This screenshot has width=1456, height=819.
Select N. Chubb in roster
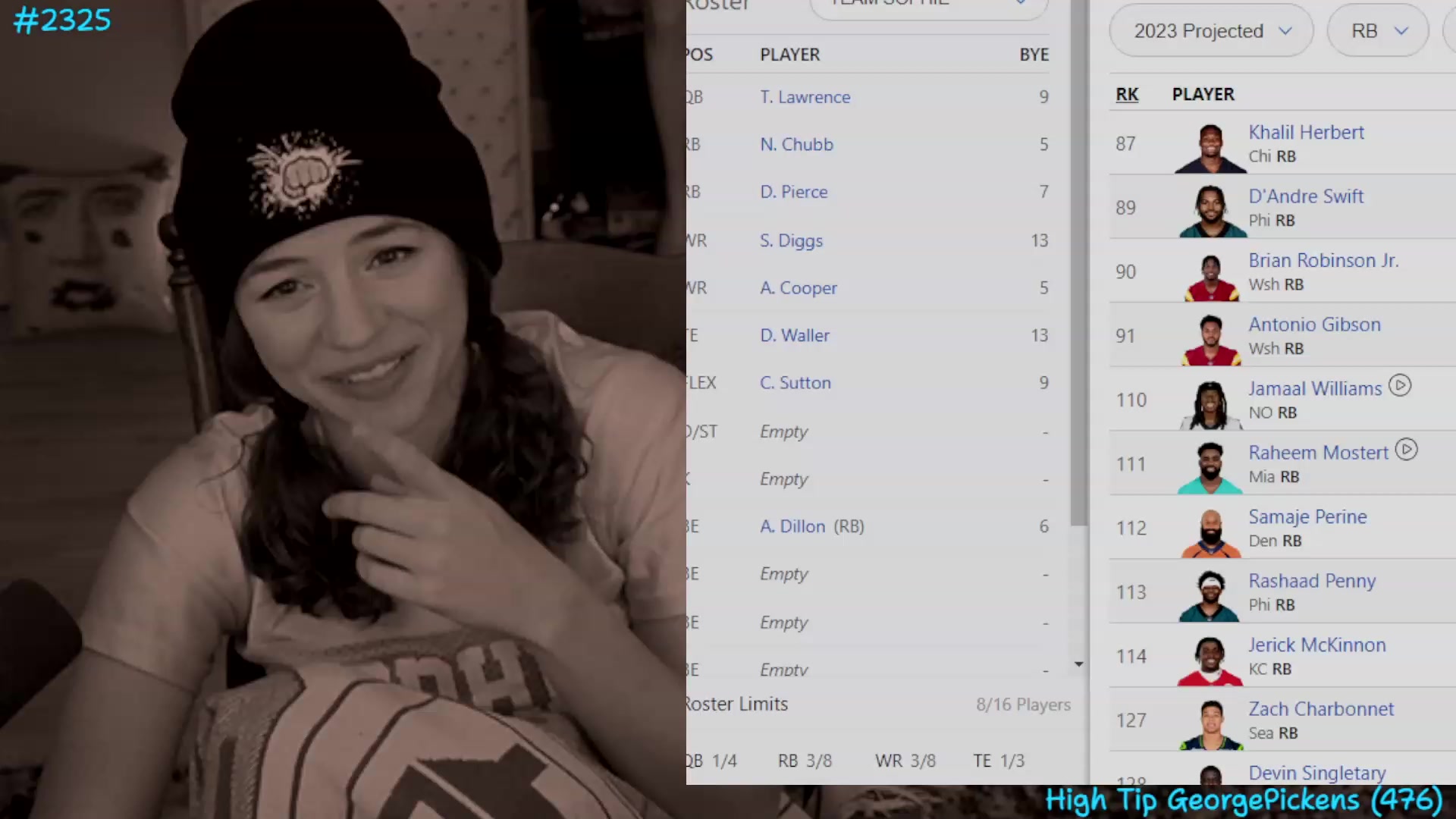(796, 145)
